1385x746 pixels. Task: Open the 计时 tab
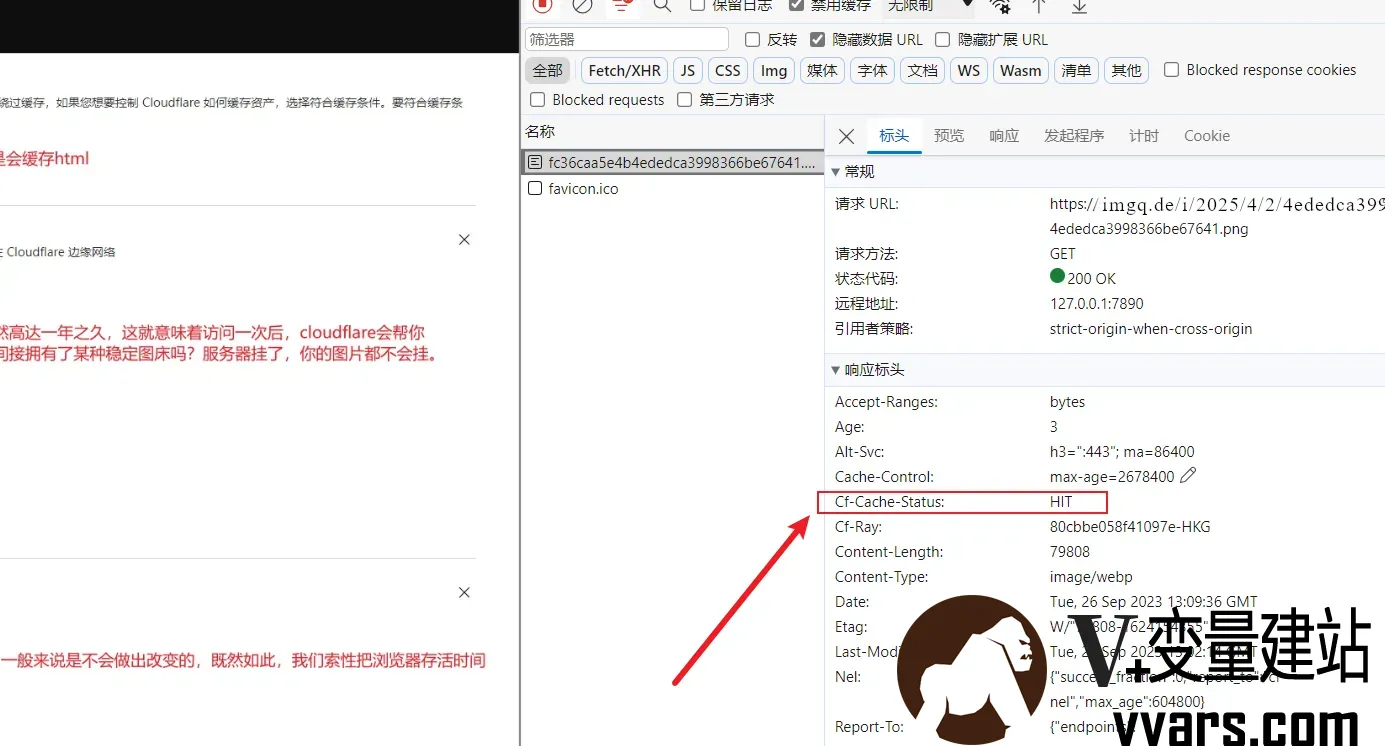(x=1144, y=136)
